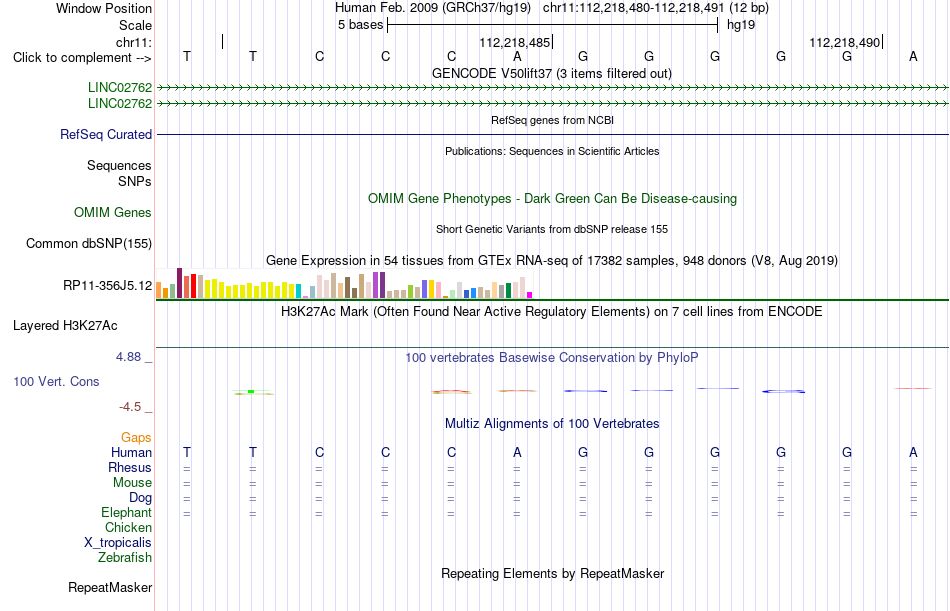The image size is (950, 611).
Task: Click the 'A' base at the sequence row's end
Action: (x=913, y=56)
